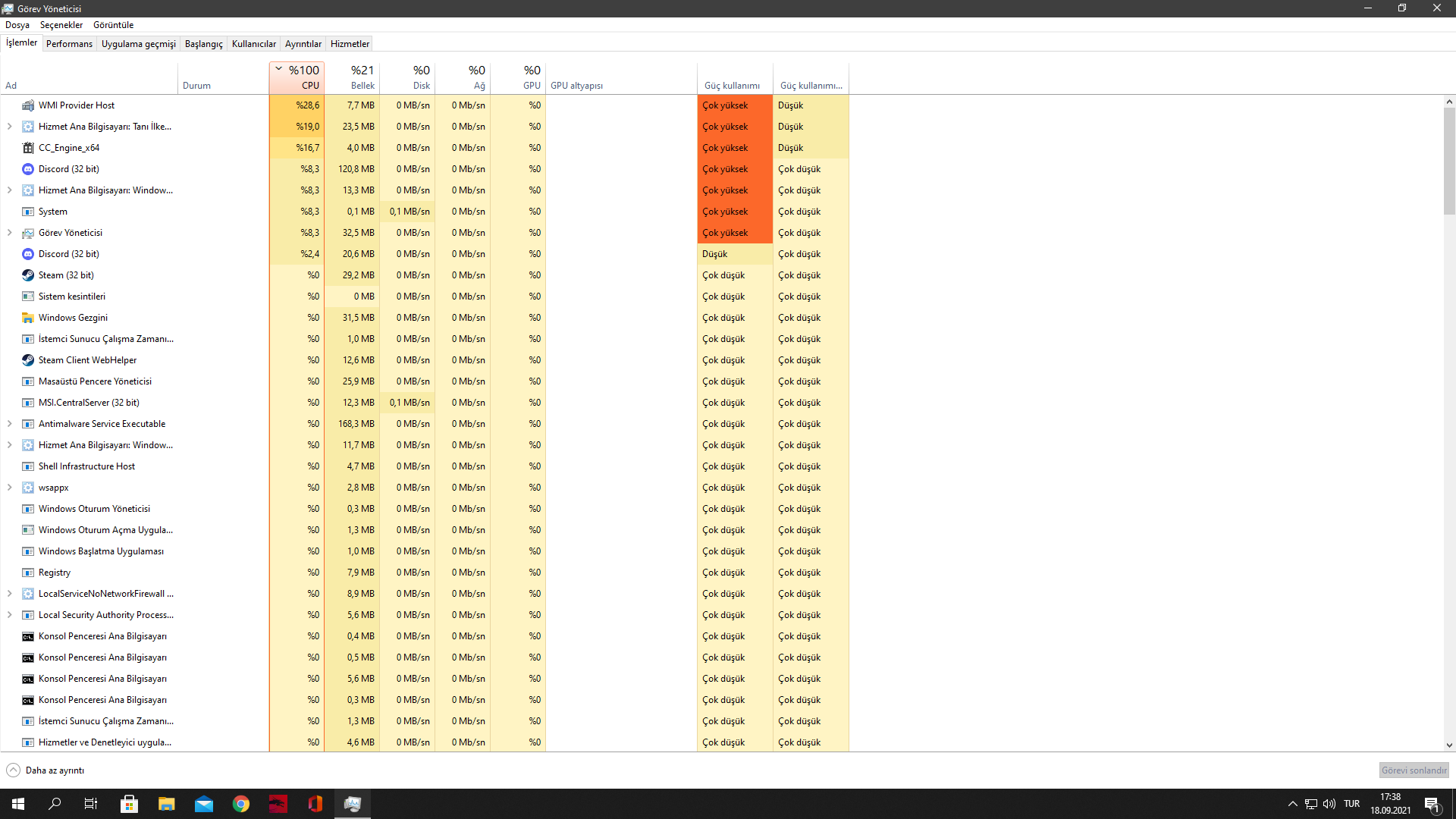The height and width of the screenshot is (819, 1456).
Task: Click the CC_Engine_x64 icon
Action: [27, 147]
